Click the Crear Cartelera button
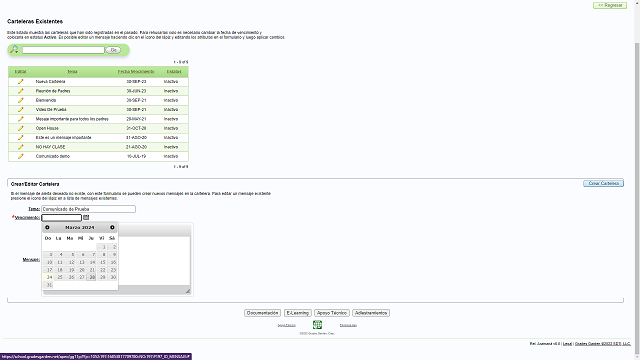The width and height of the screenshot is (640, 360). click(x=603, y=183)
